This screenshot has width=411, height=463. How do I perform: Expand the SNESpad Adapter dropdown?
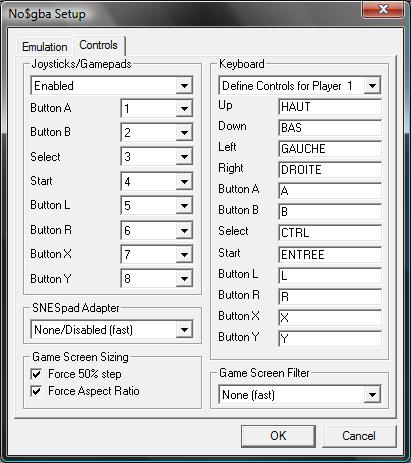pos(112,330)
